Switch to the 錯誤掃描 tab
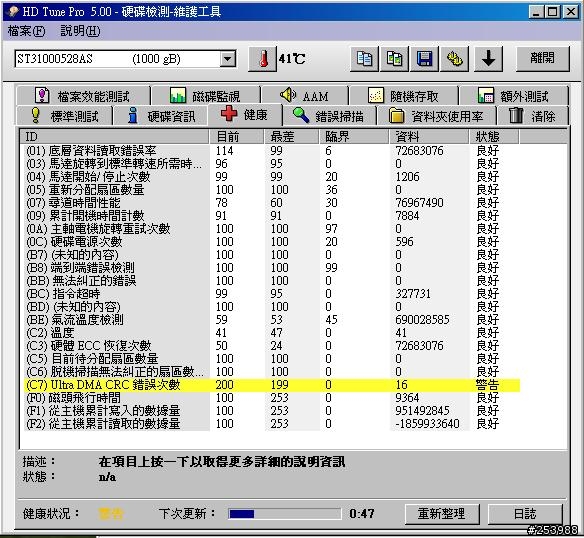584x538 pixels. (x=329, y=116)
